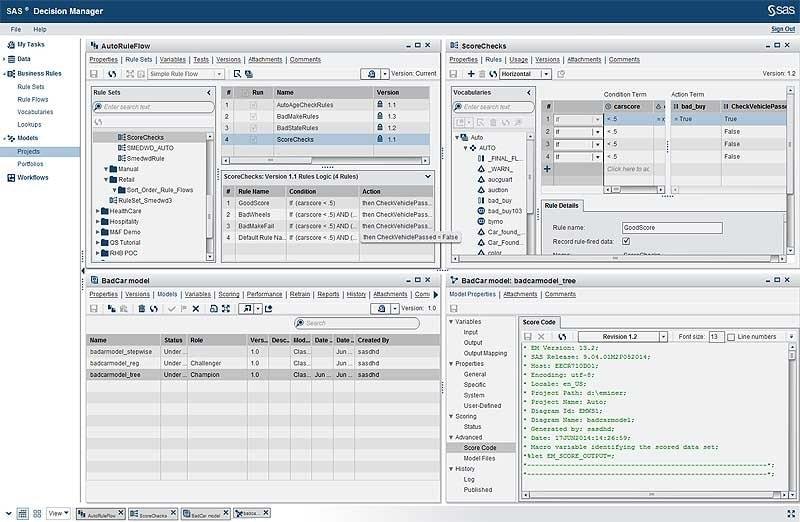Screen dimensions: 800x522
Task: Toggle Run checkbox for BadMakeRules
Action: pos(253,116)
